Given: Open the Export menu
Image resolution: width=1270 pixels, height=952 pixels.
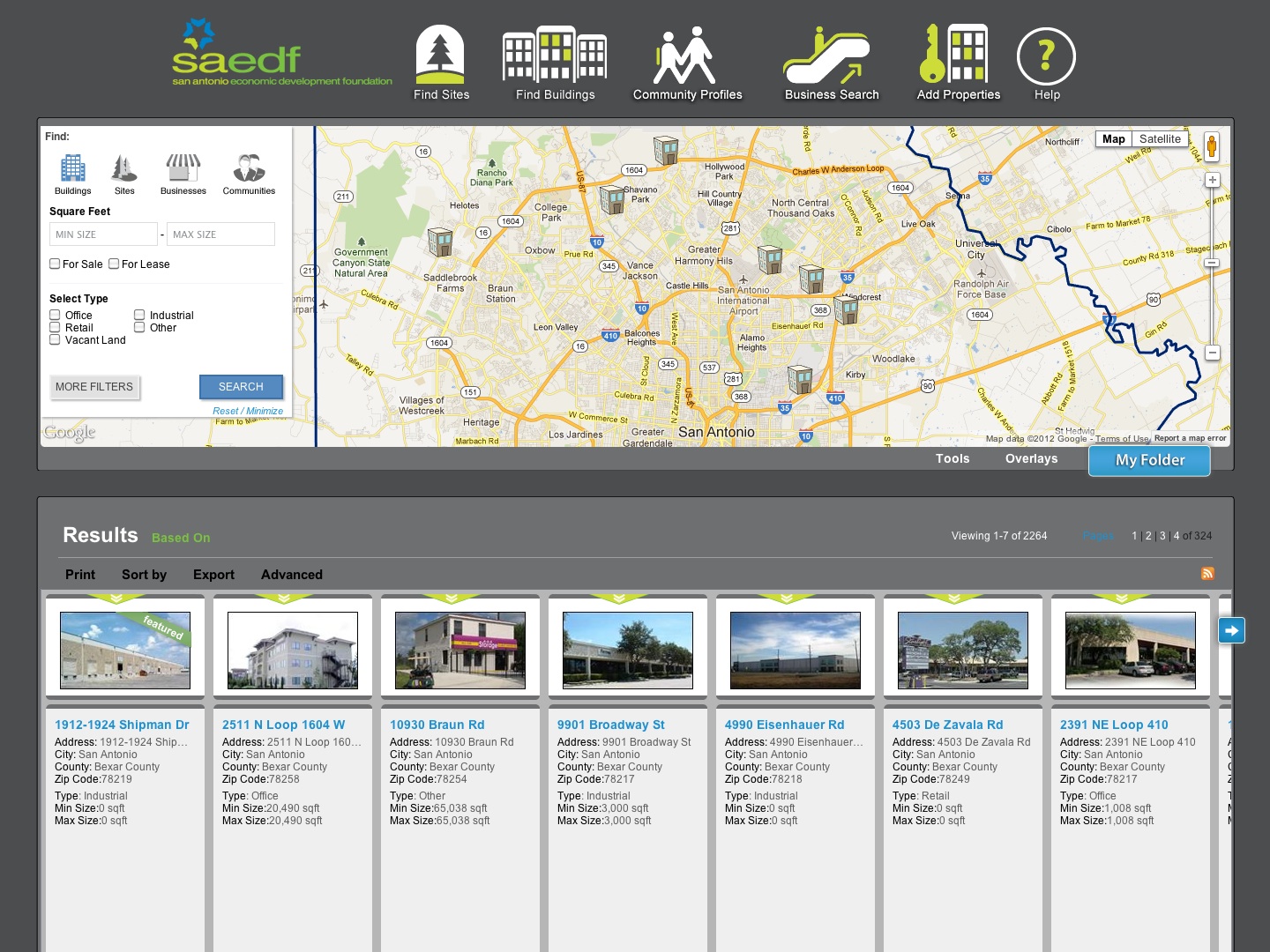Looking at the screenshot, I should click(x=213, y=575).
